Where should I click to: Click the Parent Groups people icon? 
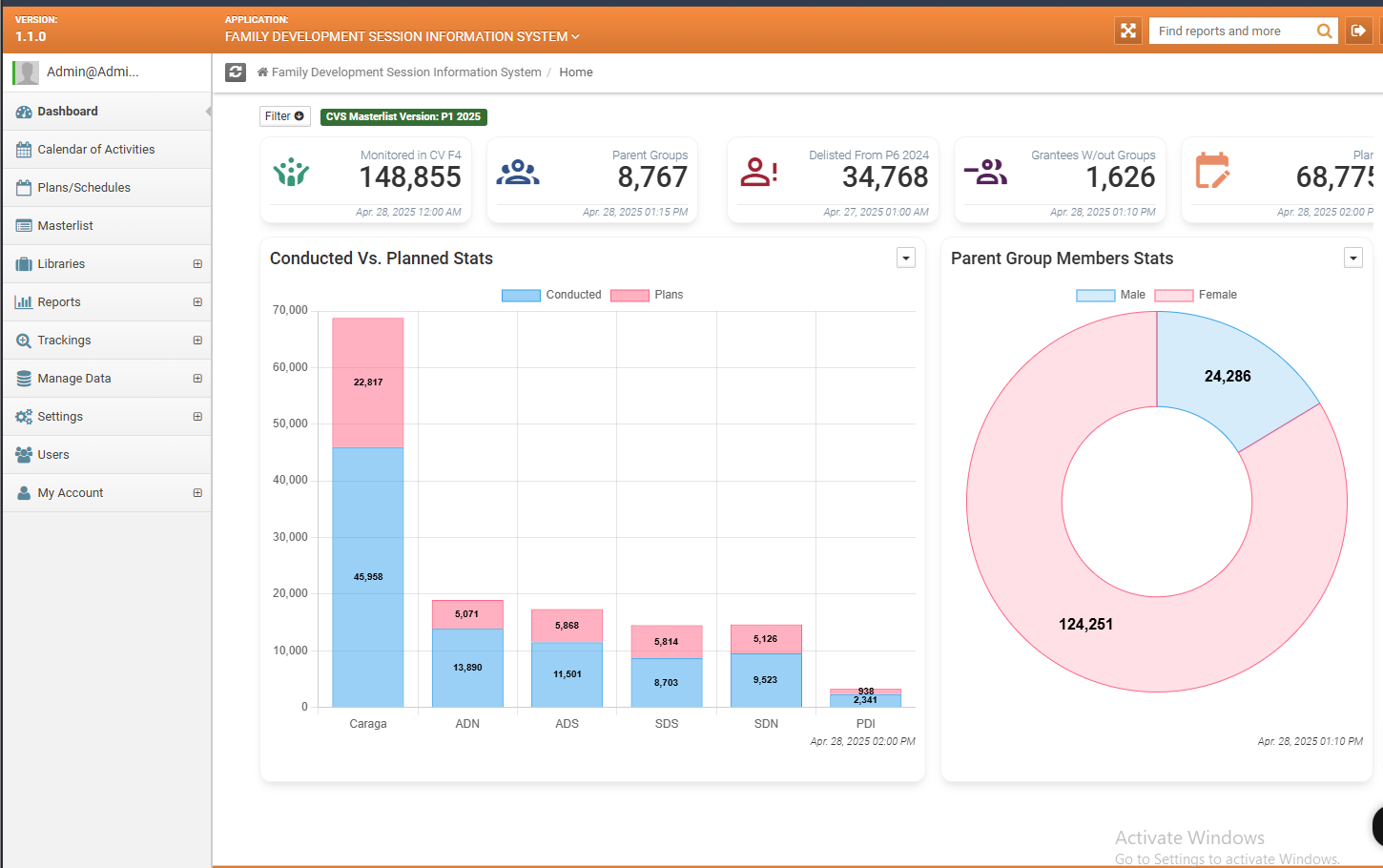518,173
